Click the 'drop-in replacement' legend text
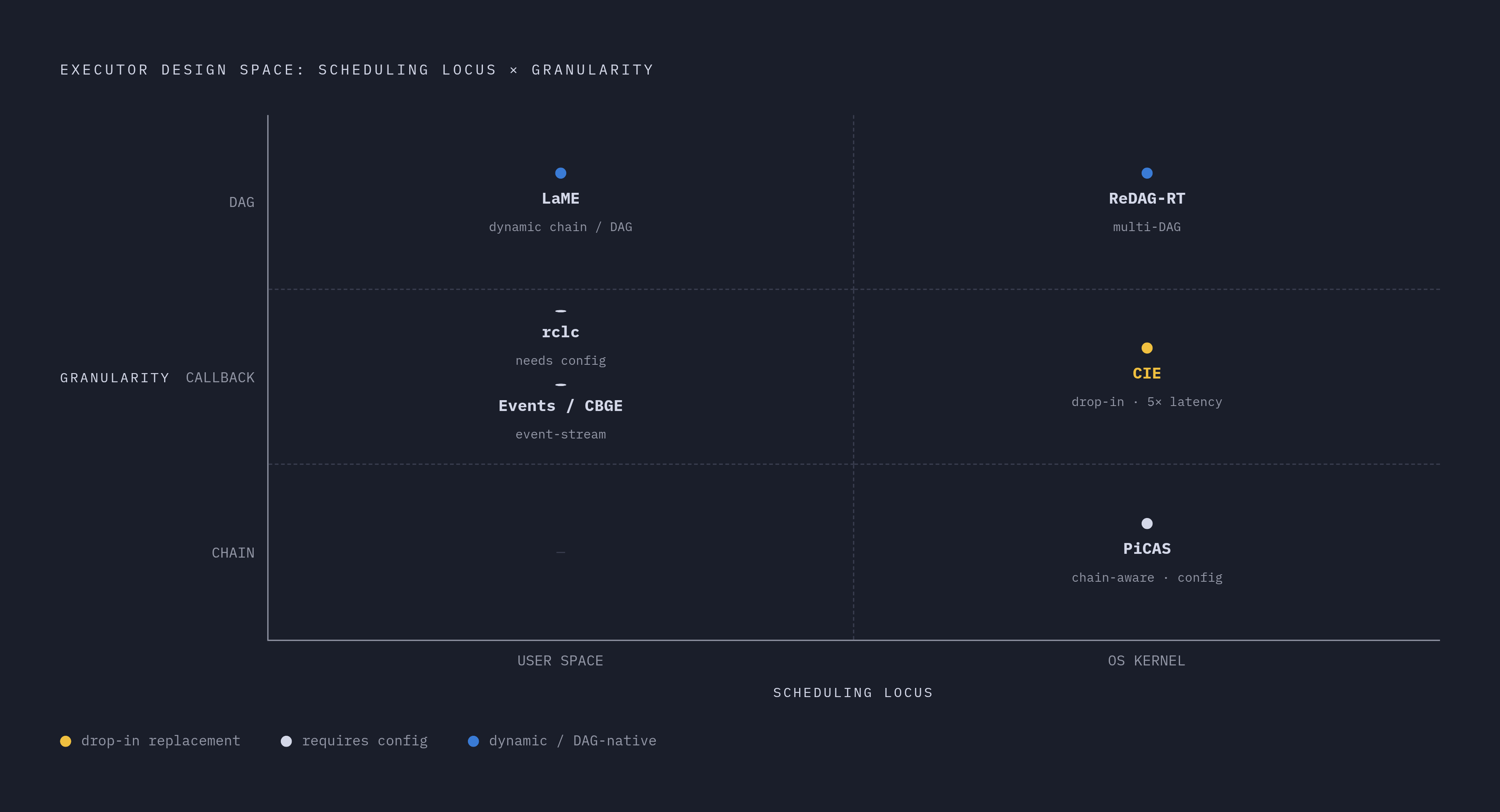 (x=161, y=741)
